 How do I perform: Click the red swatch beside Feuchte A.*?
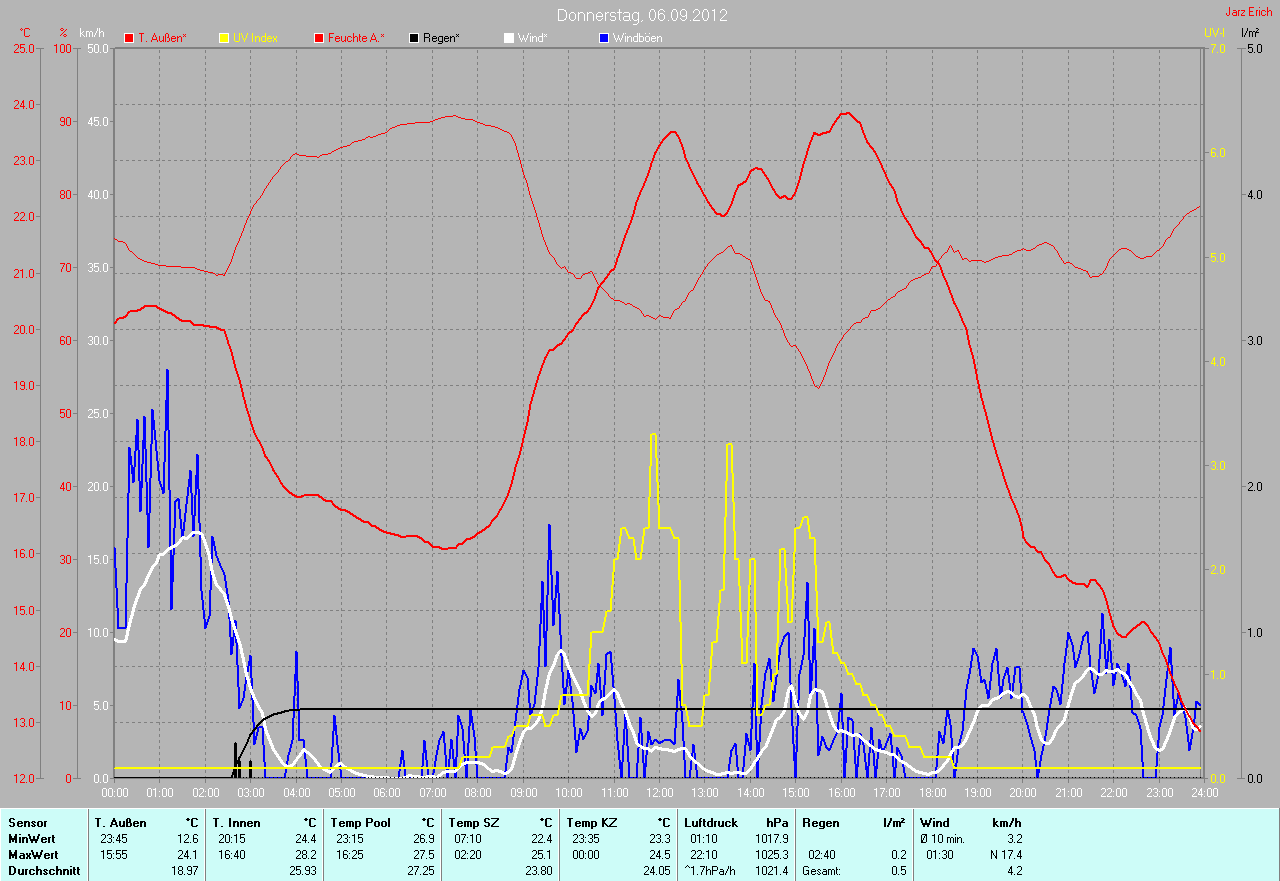[319, 38]
